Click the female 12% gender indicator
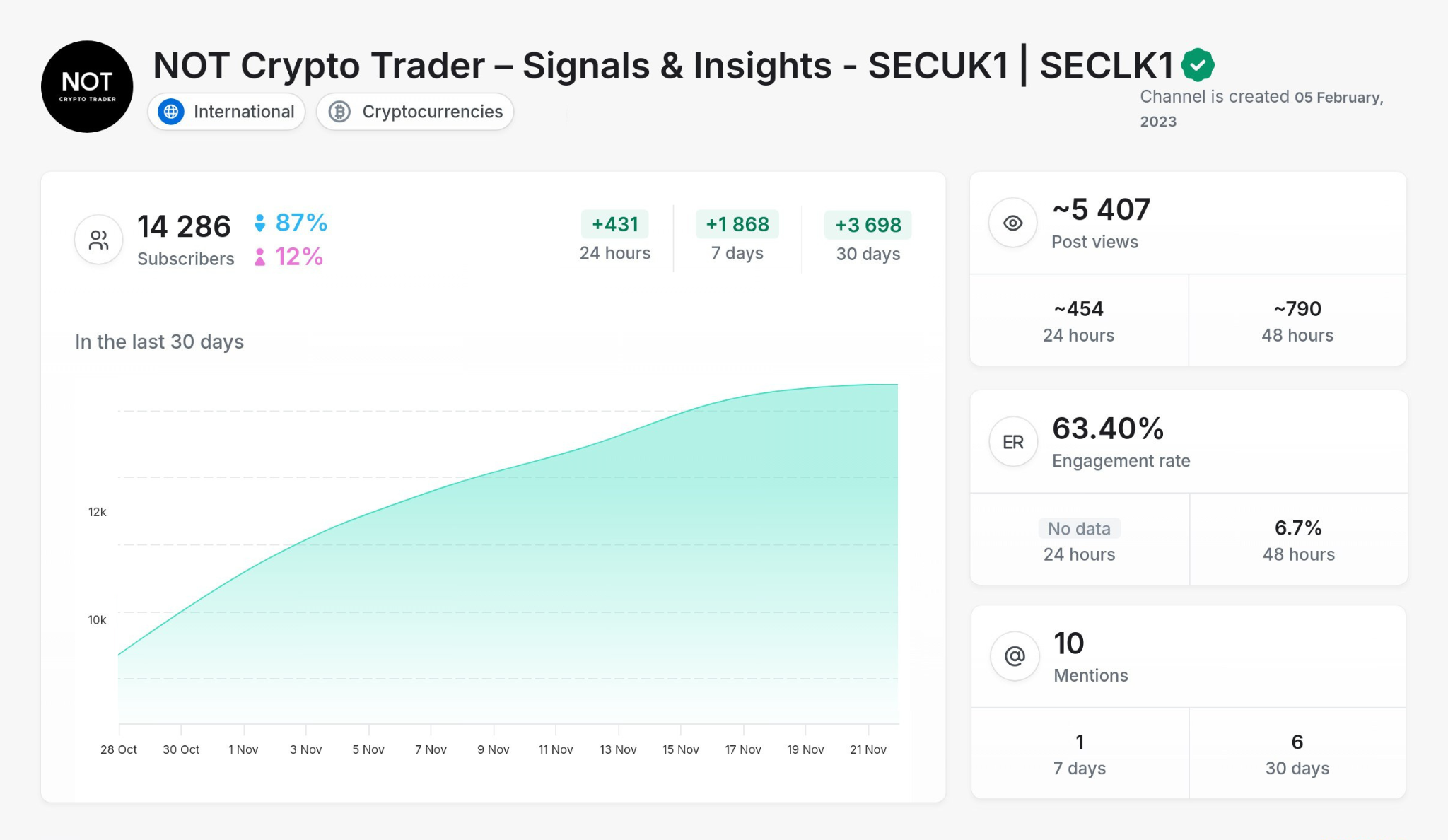 tap(290, 257)
